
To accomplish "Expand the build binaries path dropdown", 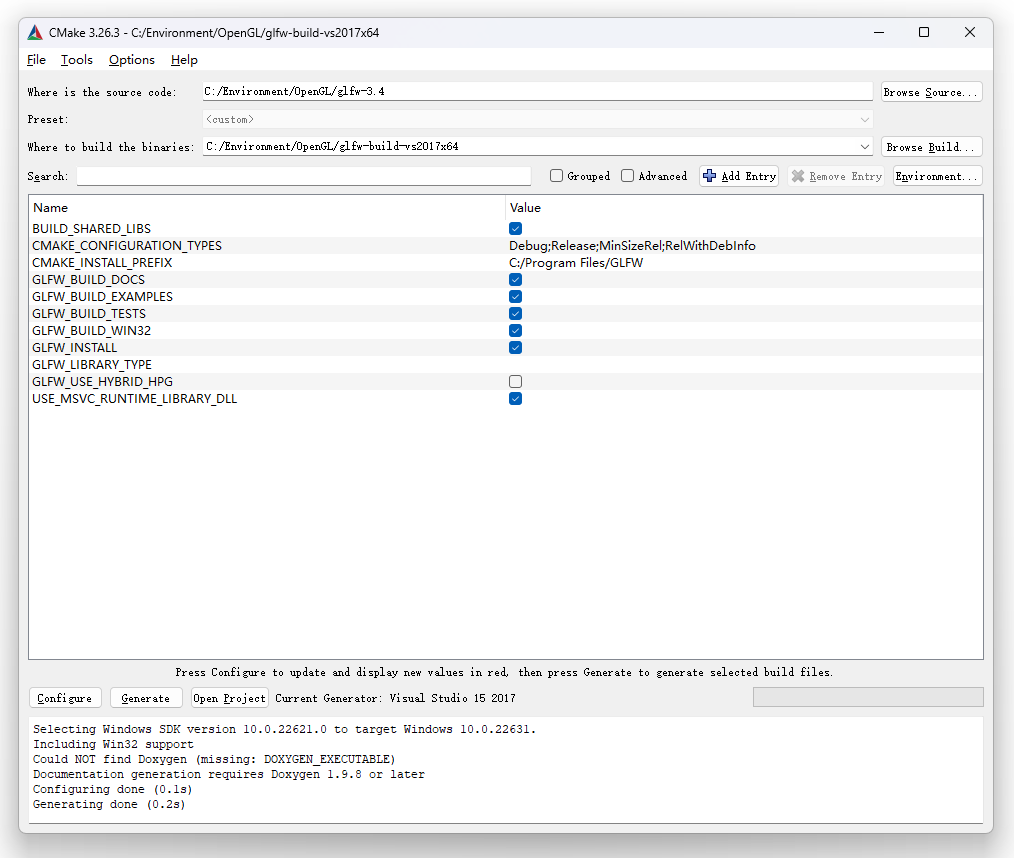I will [865, 147].
